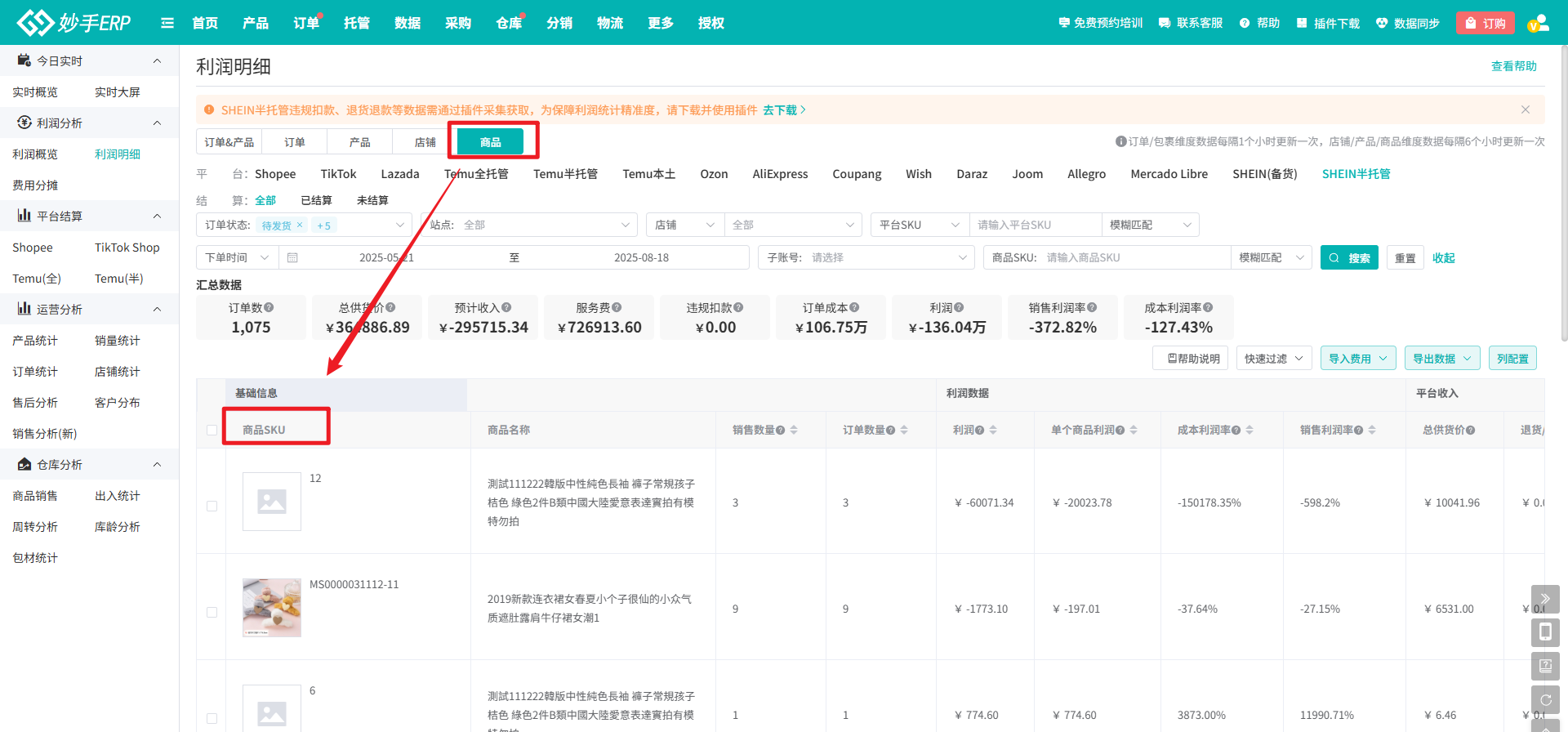1568x732 pixels.
Task: Switch to 商品 tab
Action: (490, 142)
